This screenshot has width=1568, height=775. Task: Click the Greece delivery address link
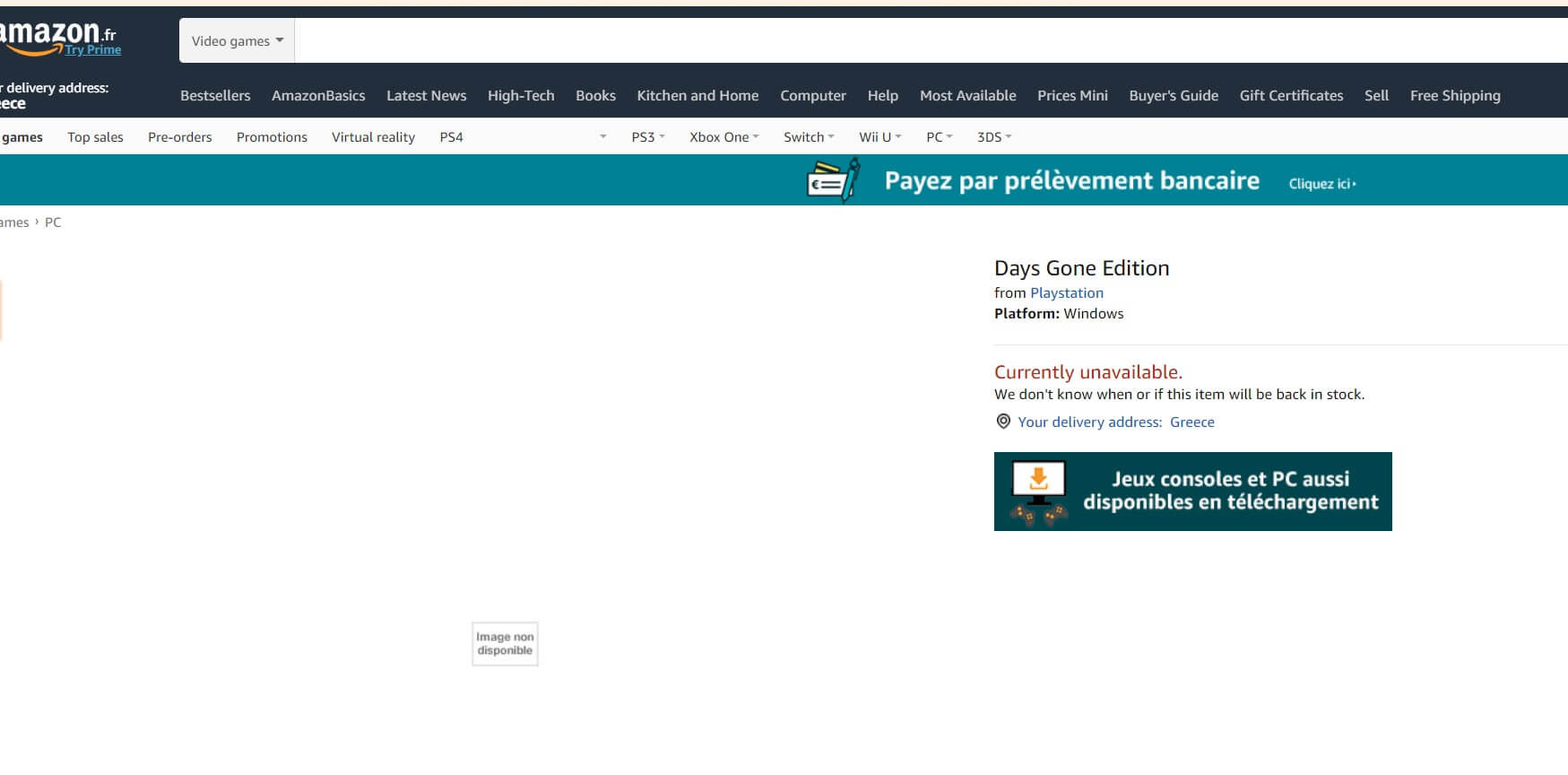click(1191, 422)
